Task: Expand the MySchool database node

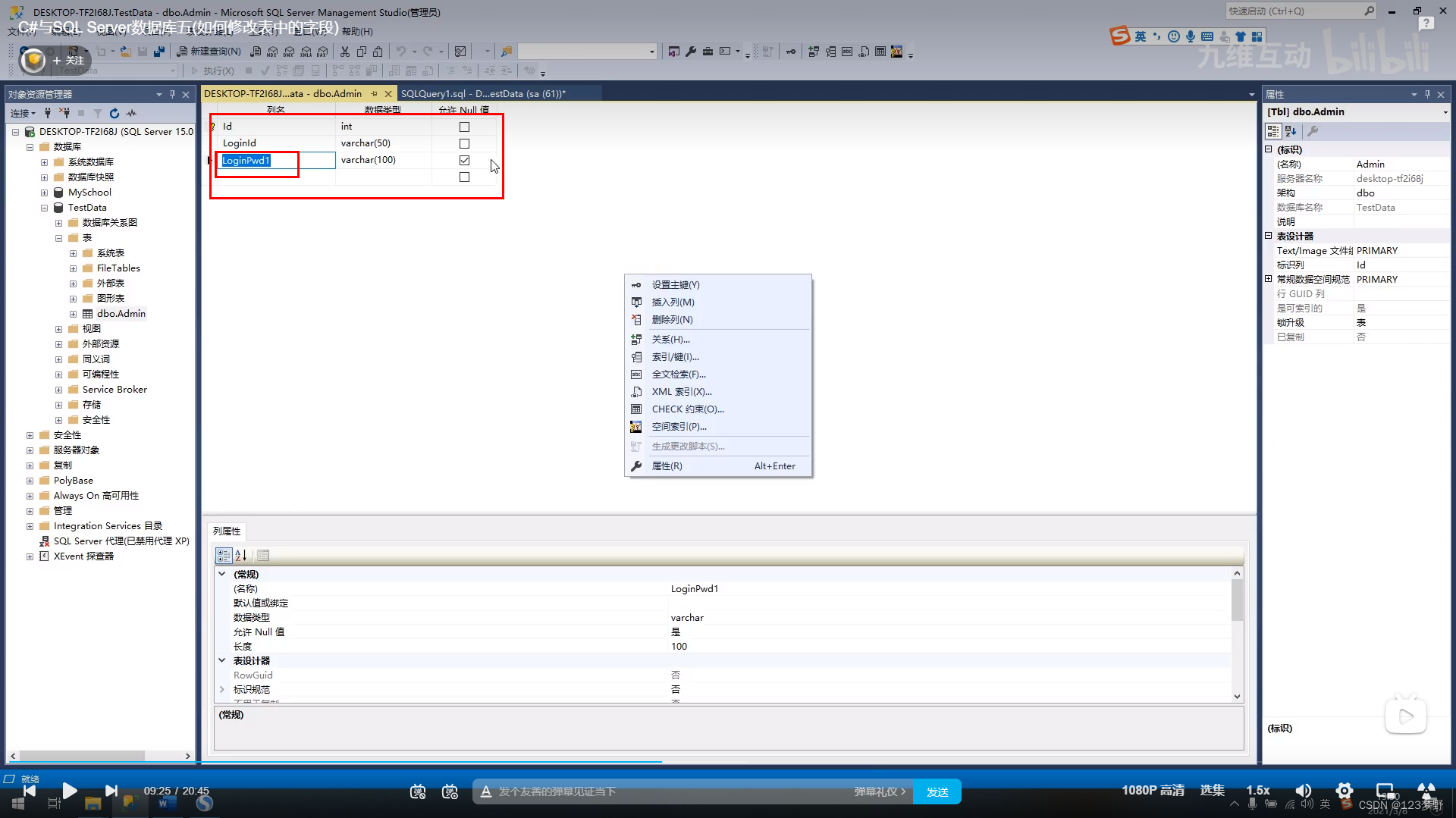Action: click(44, 193)
